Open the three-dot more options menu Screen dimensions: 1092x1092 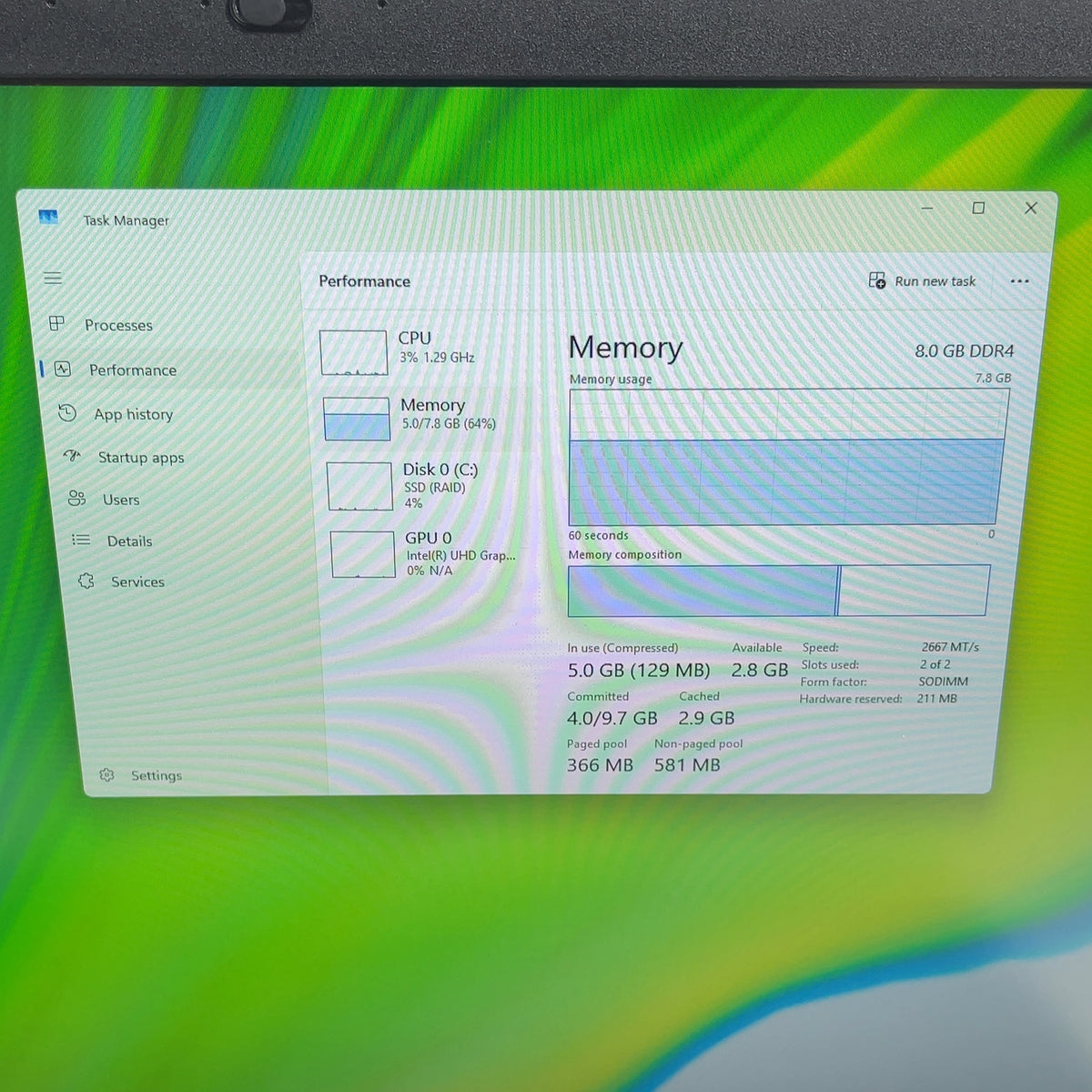(x=1020, y=281)
